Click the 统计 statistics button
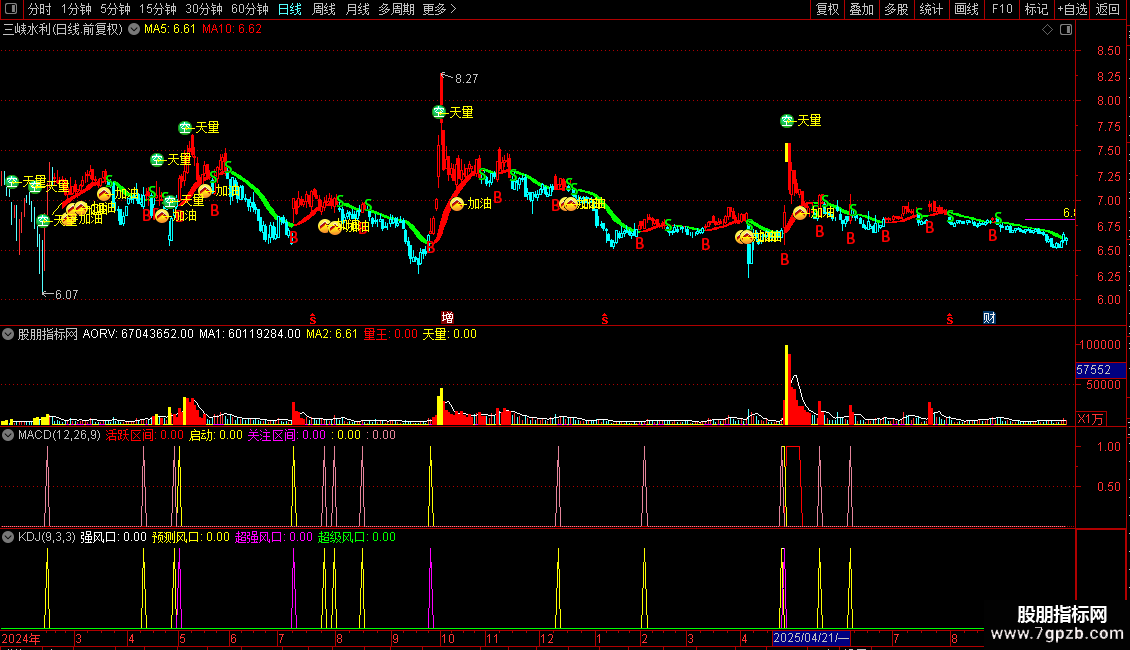This screenshot has height=650, width=1130. click(931, 9)
